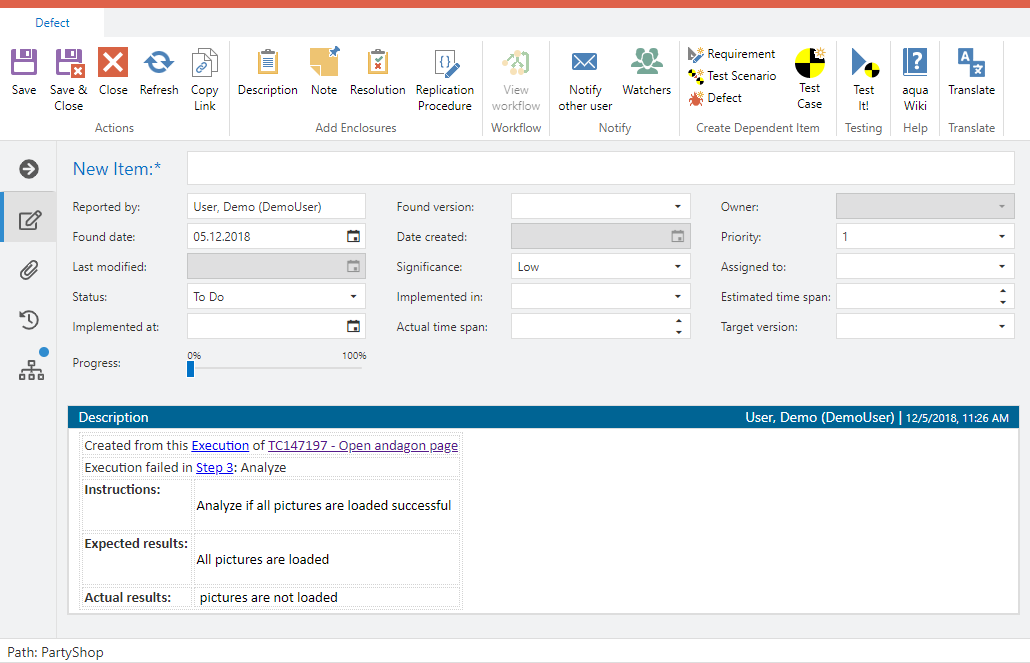Select the Defect tab
This screenshot has height=663, width=1030.
52,23
